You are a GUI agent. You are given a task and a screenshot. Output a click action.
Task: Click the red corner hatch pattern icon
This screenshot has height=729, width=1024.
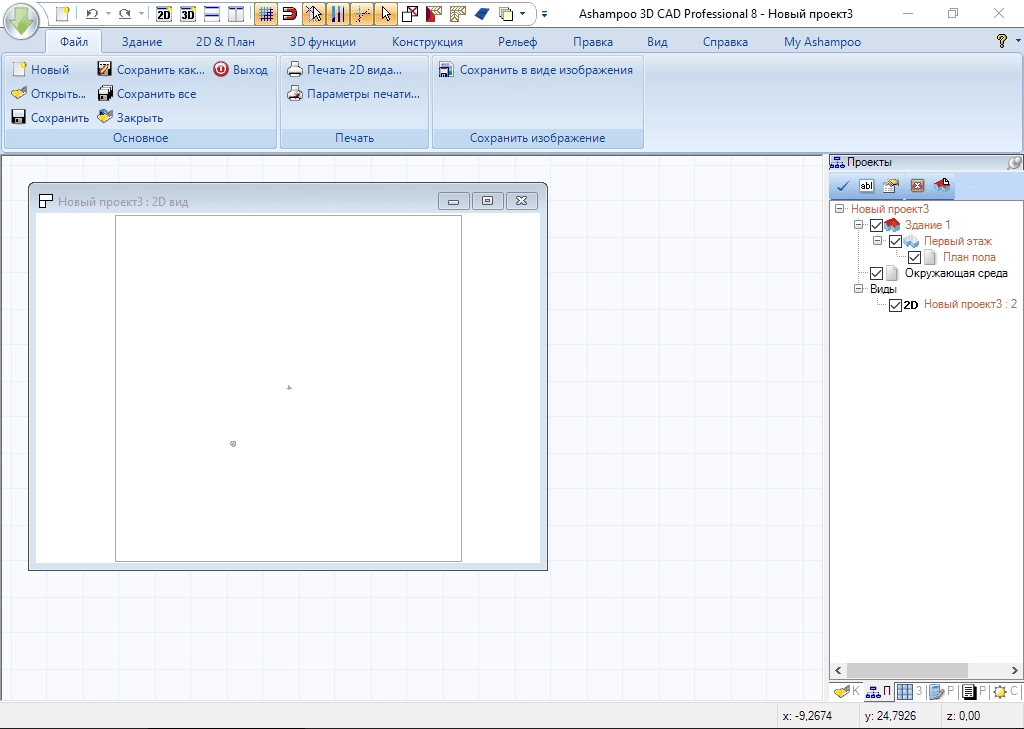434,14
